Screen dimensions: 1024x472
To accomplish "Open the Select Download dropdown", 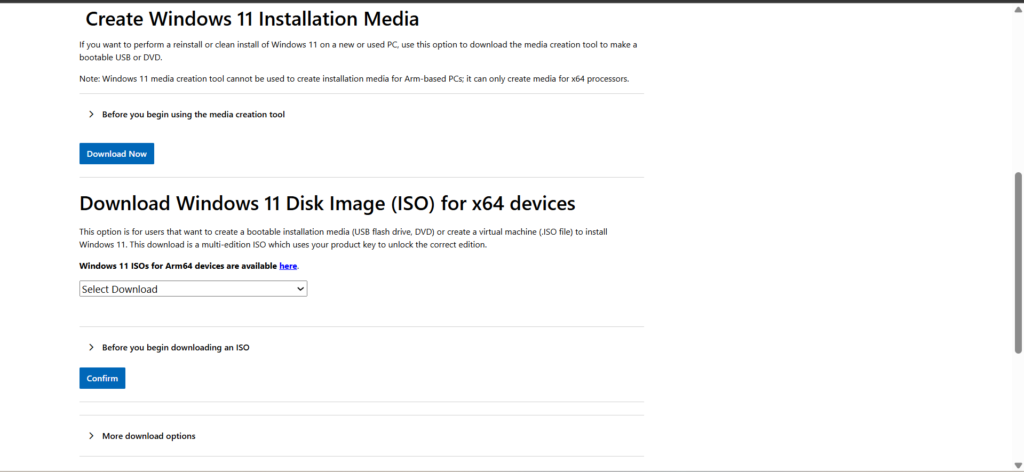I will point(193,289).
